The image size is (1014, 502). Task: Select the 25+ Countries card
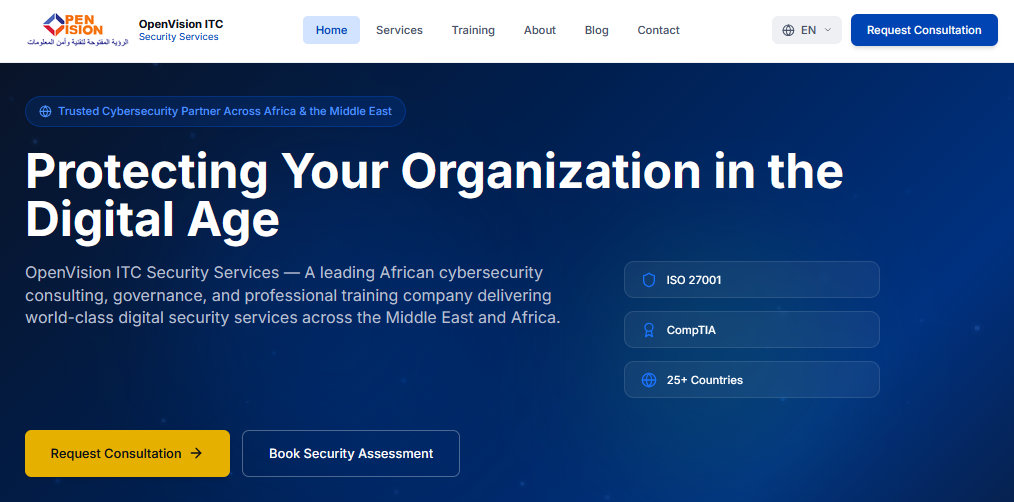751,380
